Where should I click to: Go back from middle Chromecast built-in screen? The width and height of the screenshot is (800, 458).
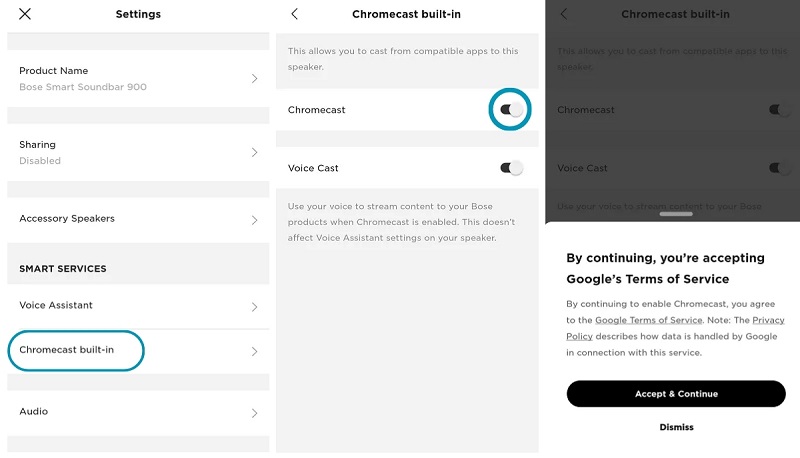click(x=294, y=14)
